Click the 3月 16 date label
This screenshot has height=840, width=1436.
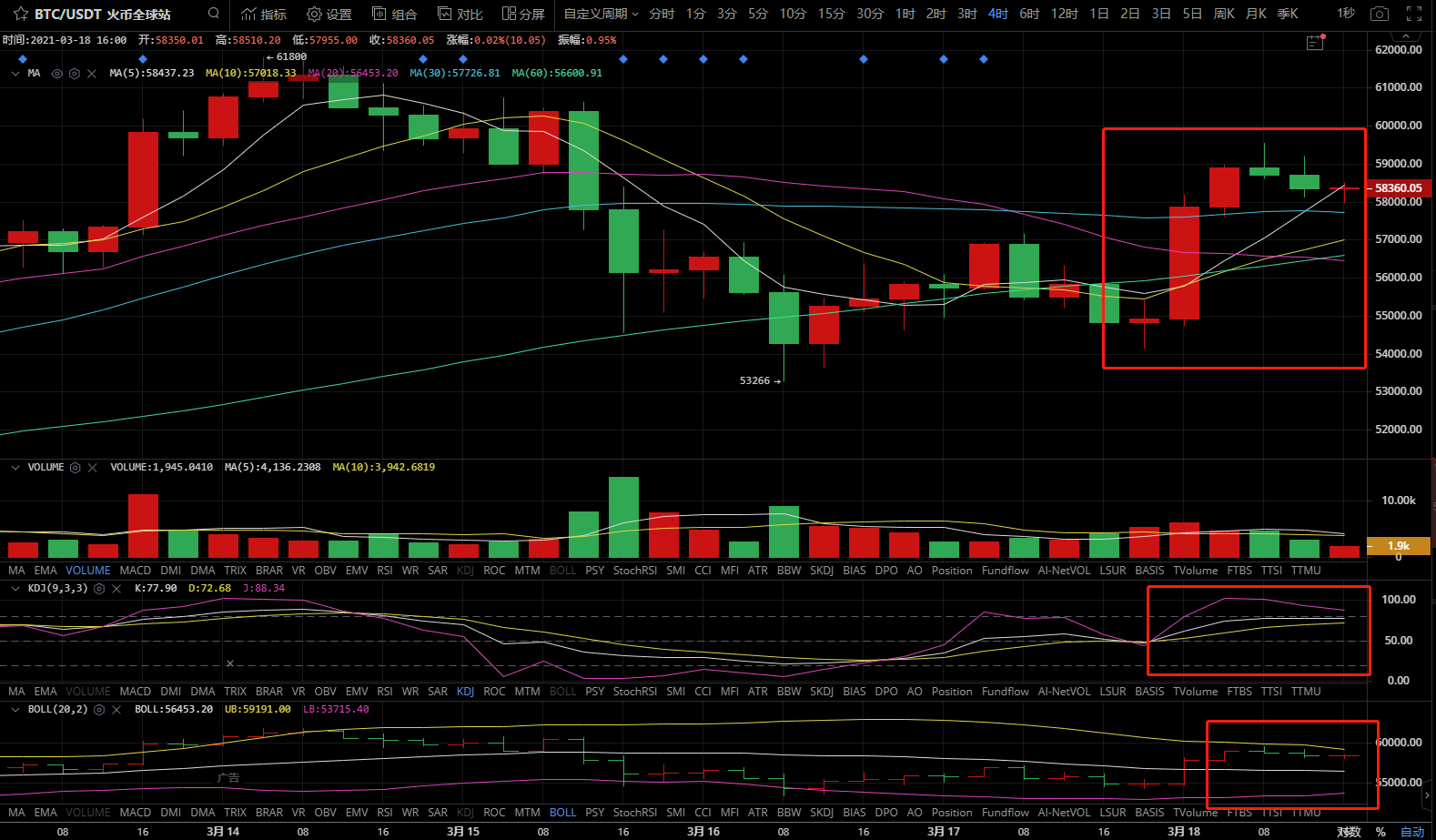(x=703, y=832)
